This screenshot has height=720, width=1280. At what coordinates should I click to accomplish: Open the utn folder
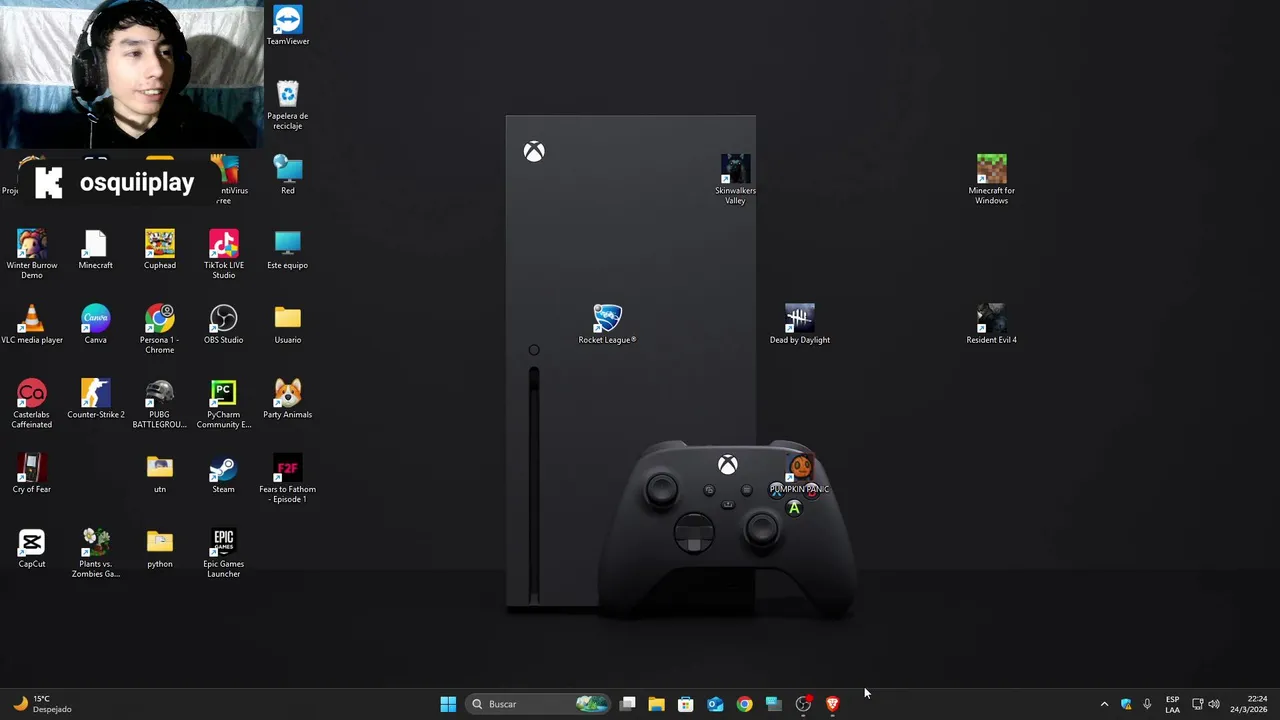click(159, 474)
